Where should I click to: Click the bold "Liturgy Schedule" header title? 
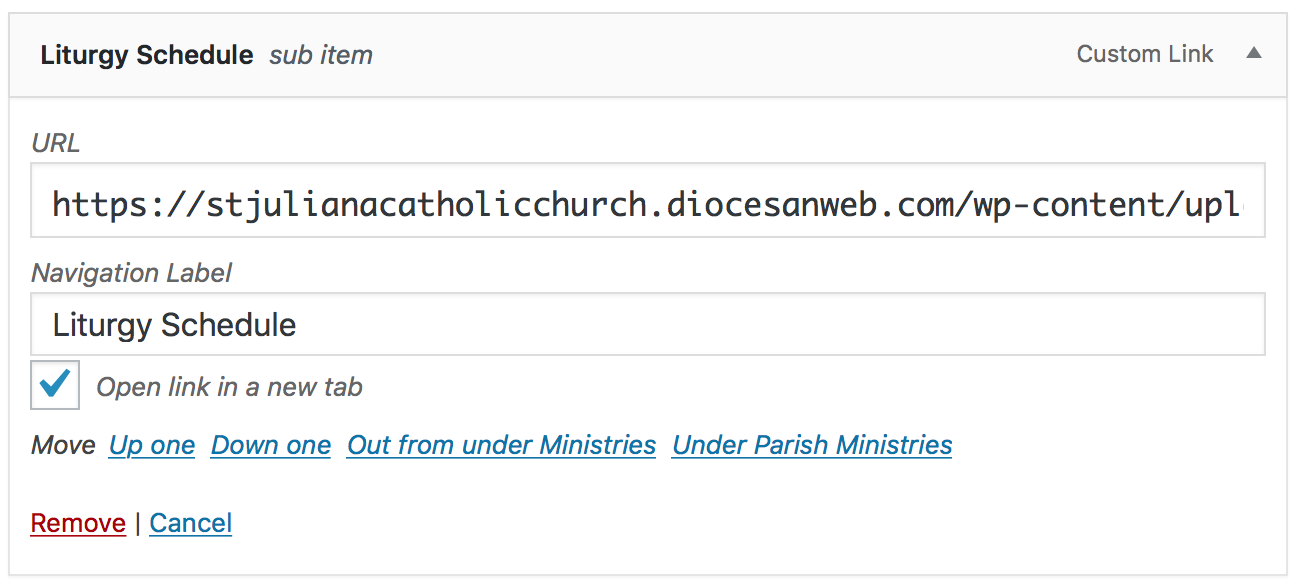click(147, 55)
